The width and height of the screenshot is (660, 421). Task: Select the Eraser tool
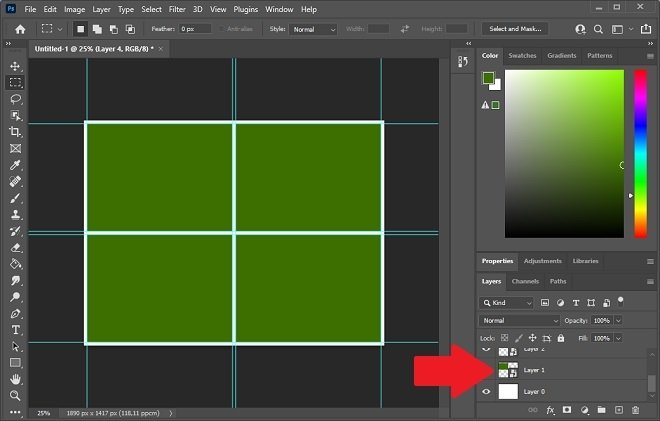(x=15, y=247)
